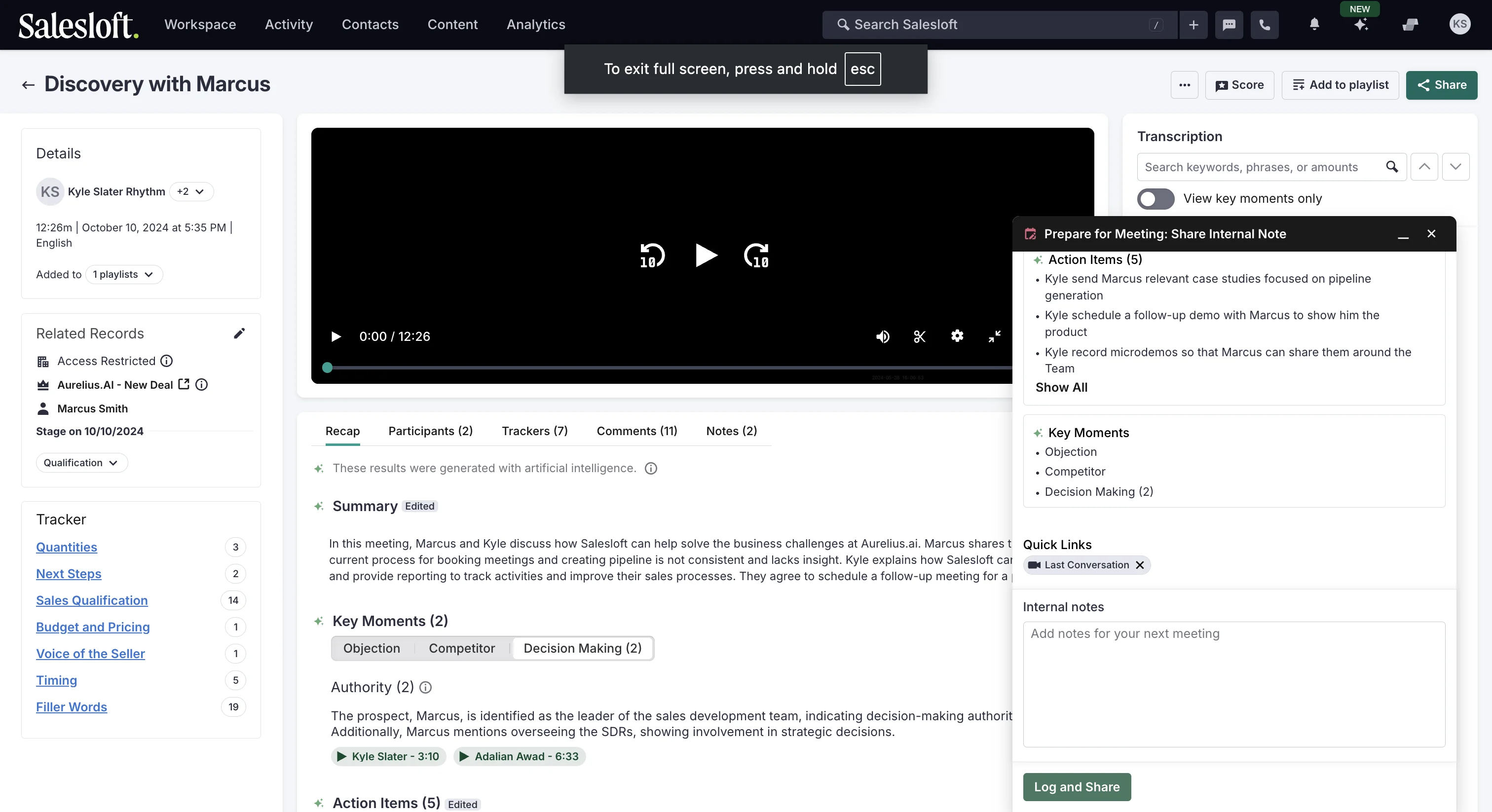Image resolution: width=1492 pixels, height=812 pixels.
Task: Open Next Steps tracker link
Action: 69,574
